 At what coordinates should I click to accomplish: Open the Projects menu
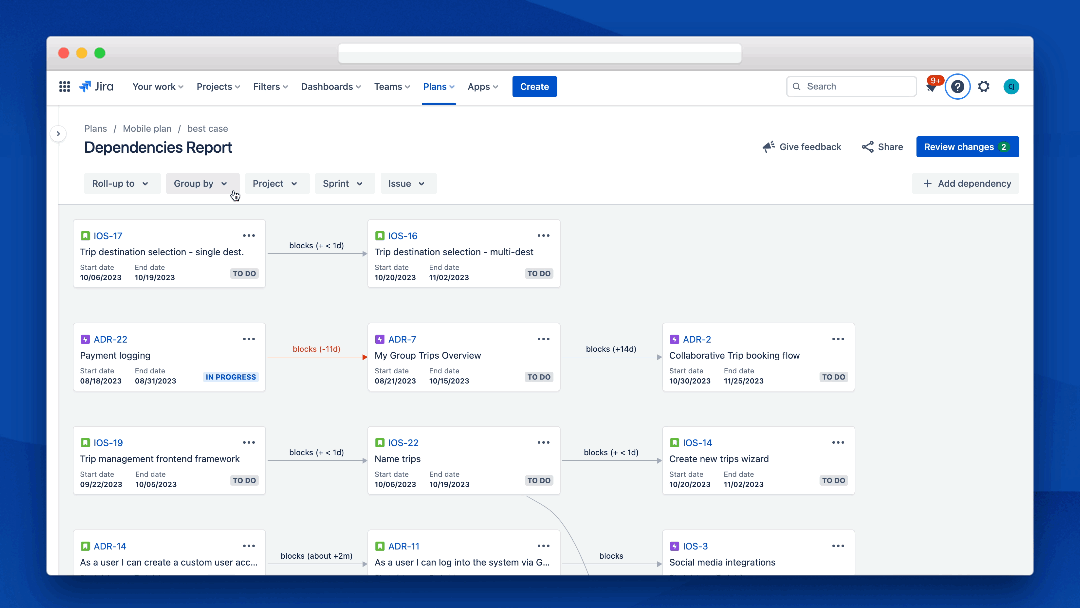click(x=217, y=86)
